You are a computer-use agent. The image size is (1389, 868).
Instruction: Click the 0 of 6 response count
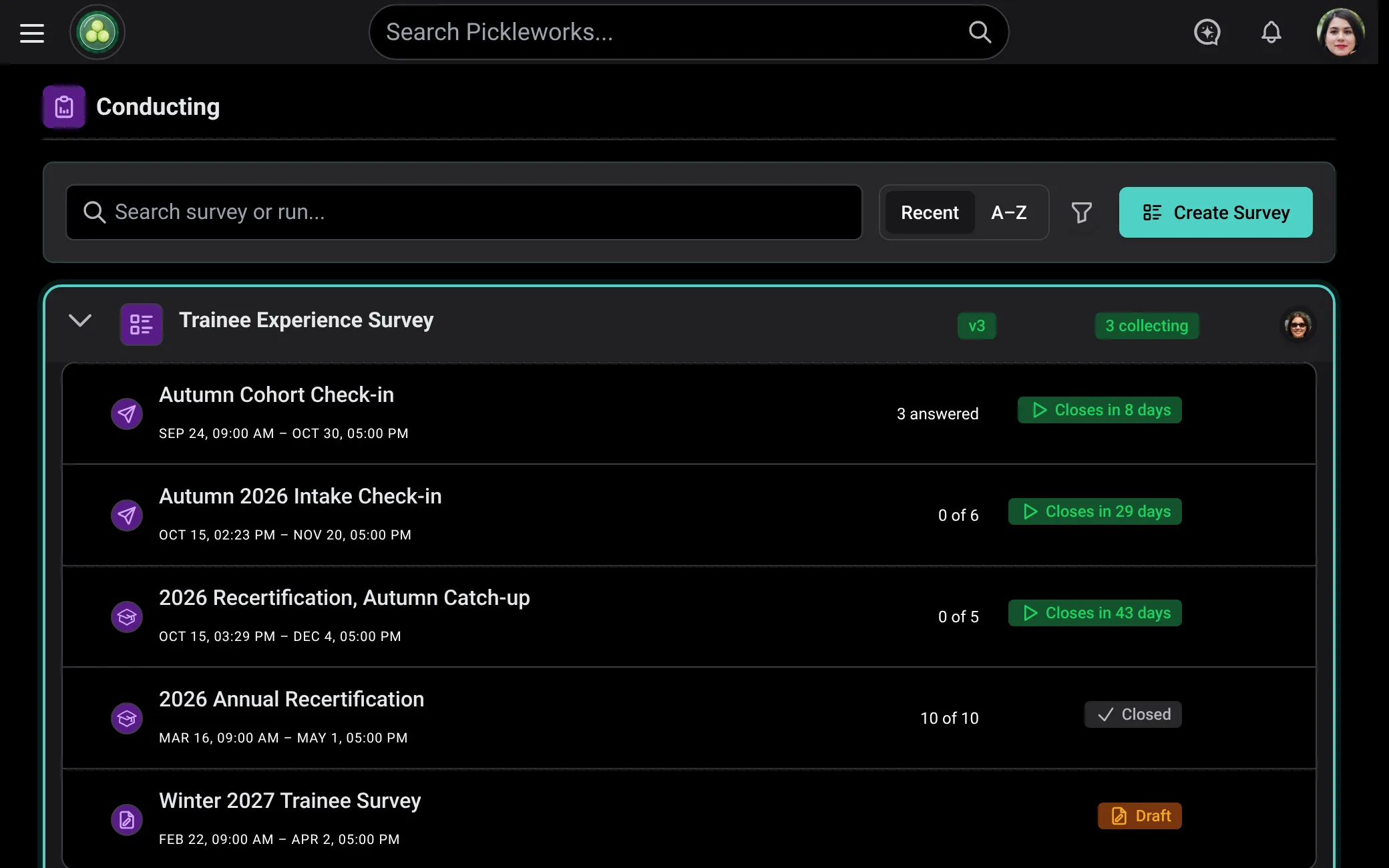[x=958, y=515]
